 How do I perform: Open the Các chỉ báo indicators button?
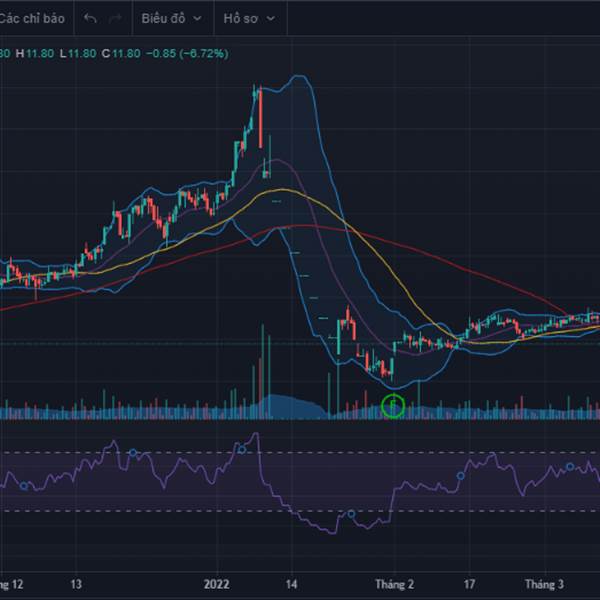pos(32,18)
